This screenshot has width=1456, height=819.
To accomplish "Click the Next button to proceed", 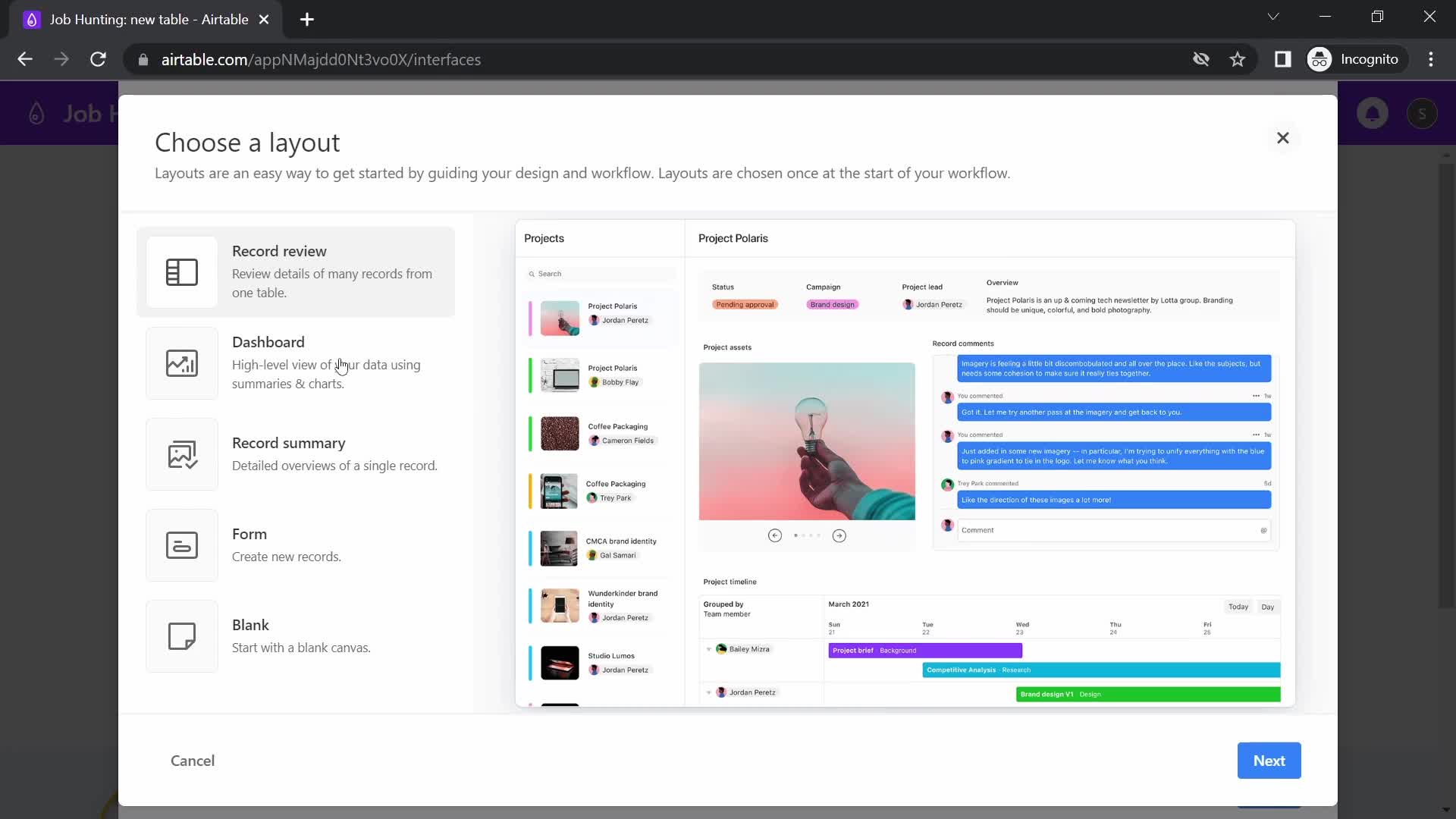I will 1269,760.
